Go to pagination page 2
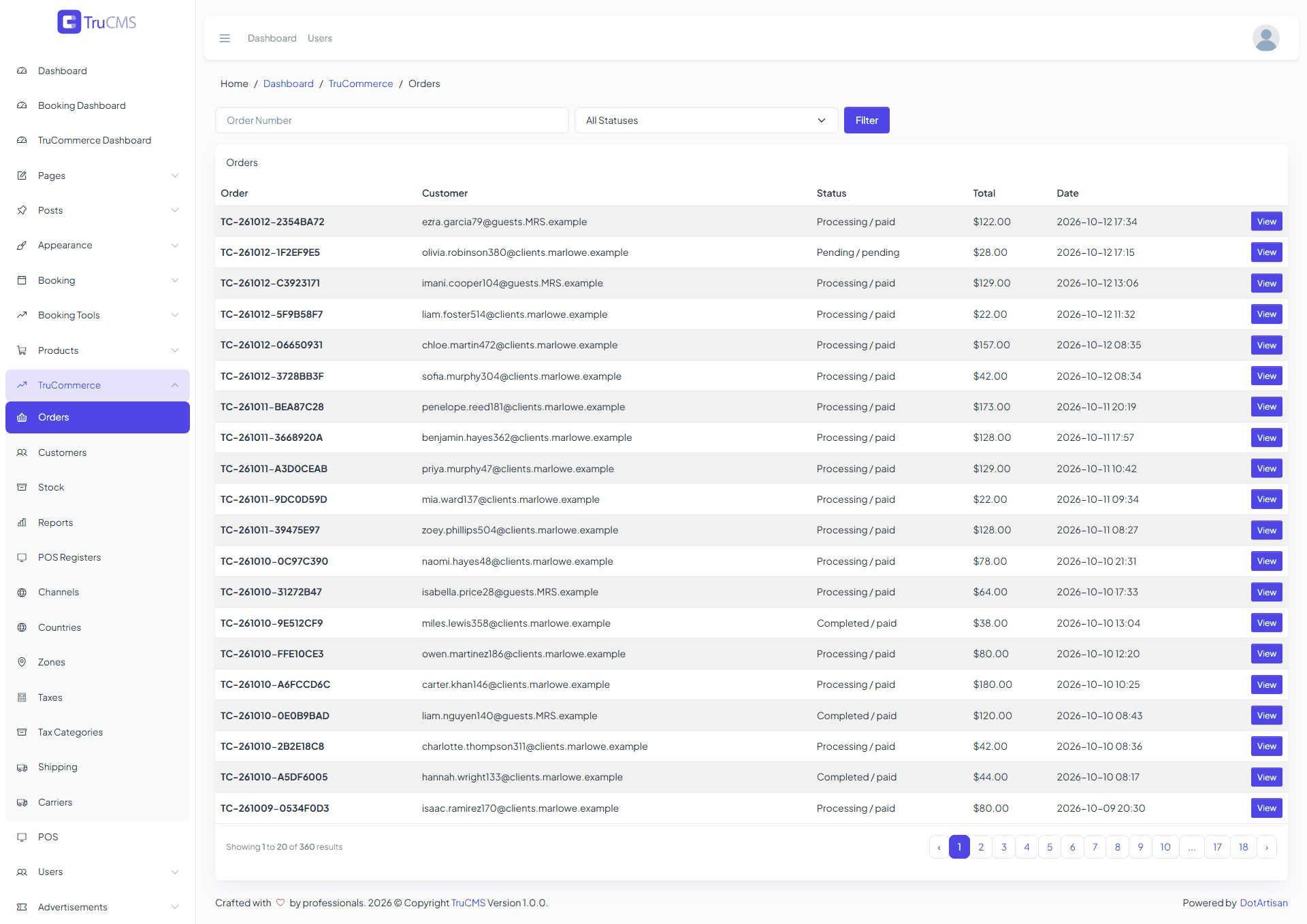 coord(981,847)
